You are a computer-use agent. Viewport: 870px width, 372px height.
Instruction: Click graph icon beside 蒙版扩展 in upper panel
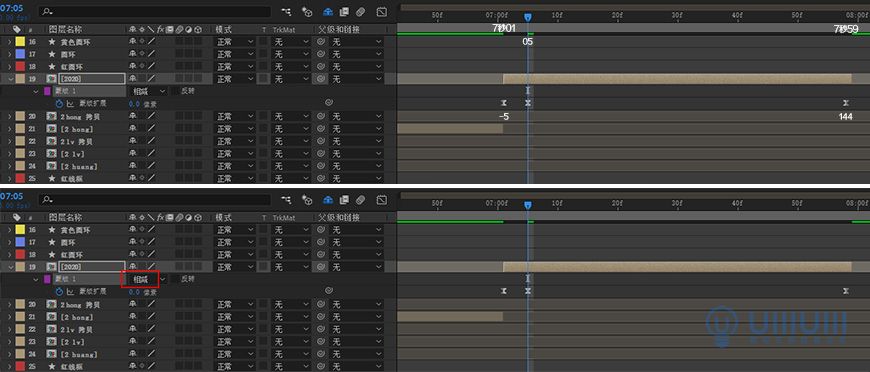tap(70, 104)
